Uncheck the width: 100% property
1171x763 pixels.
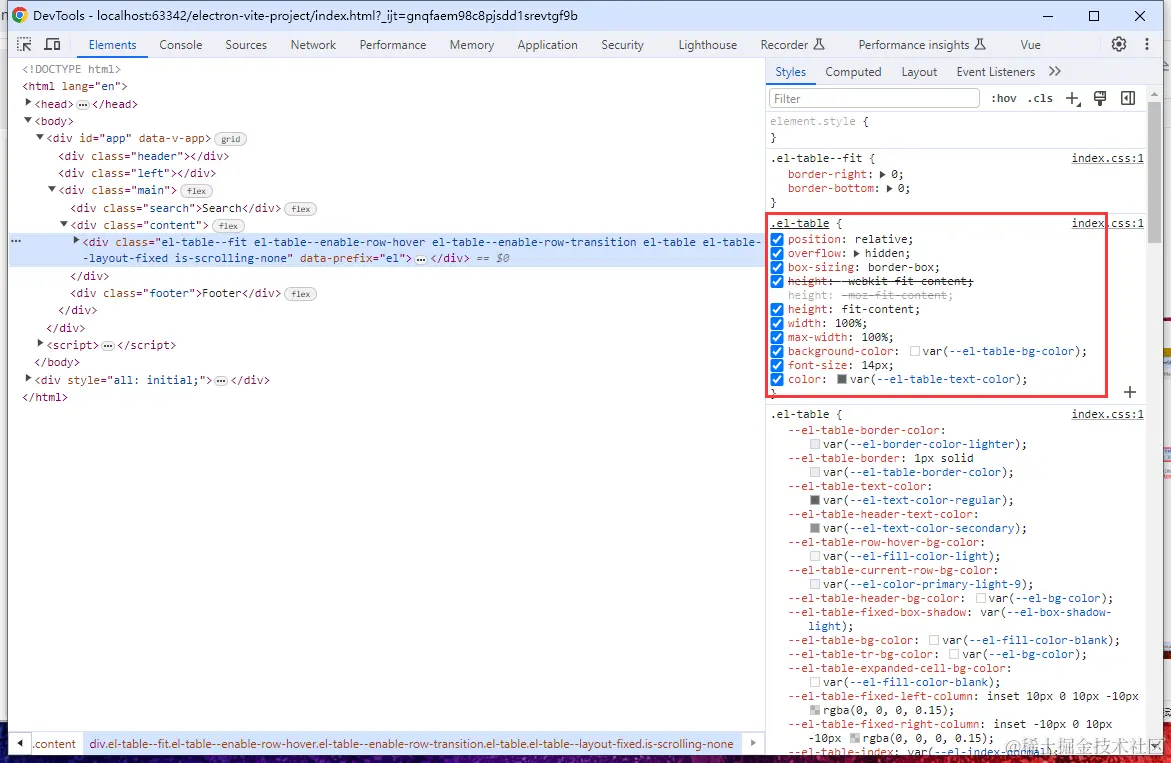[777, 323]
